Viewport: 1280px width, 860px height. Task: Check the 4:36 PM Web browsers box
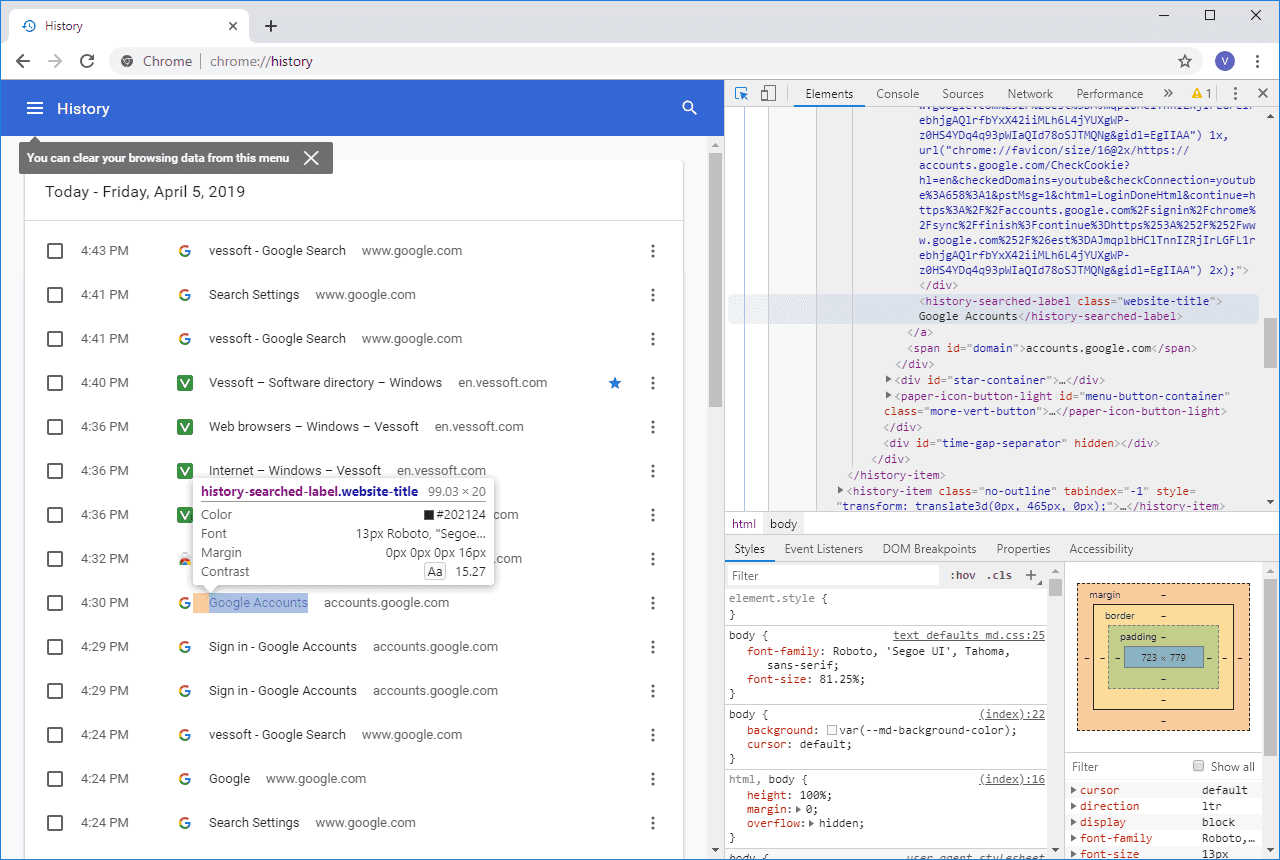[55, 427]
